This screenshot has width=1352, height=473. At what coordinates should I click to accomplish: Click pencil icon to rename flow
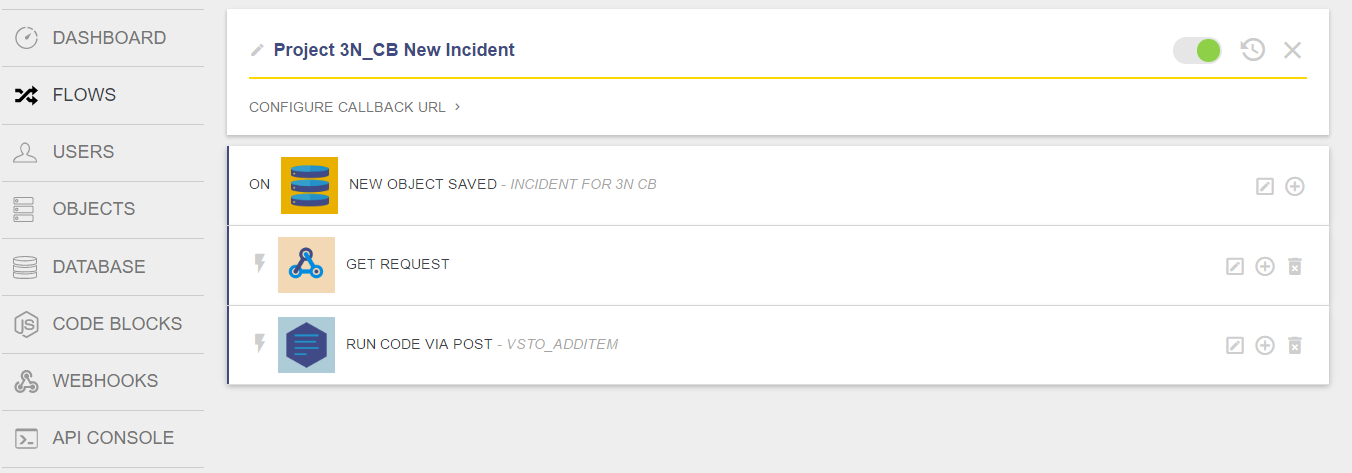[257, 50]
